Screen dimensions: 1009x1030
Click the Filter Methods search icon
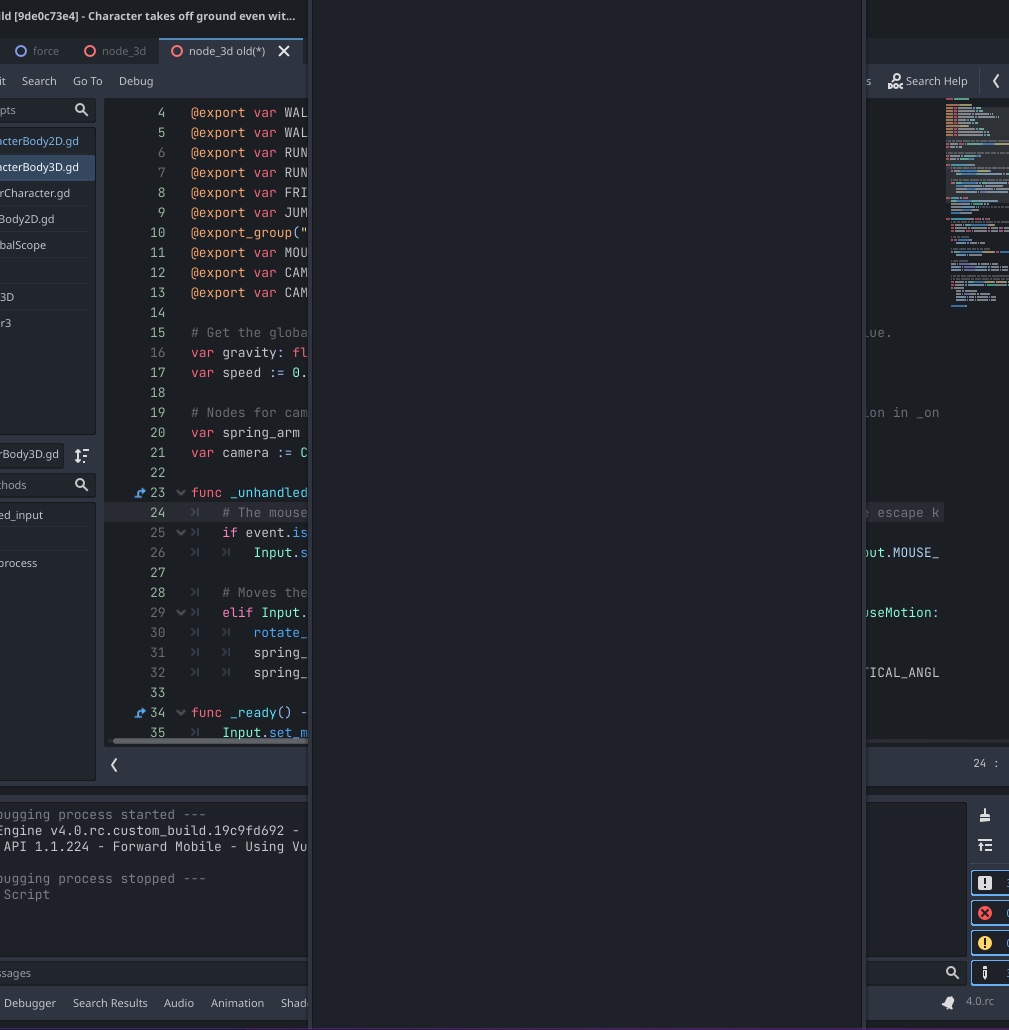(x=83, y=485)
